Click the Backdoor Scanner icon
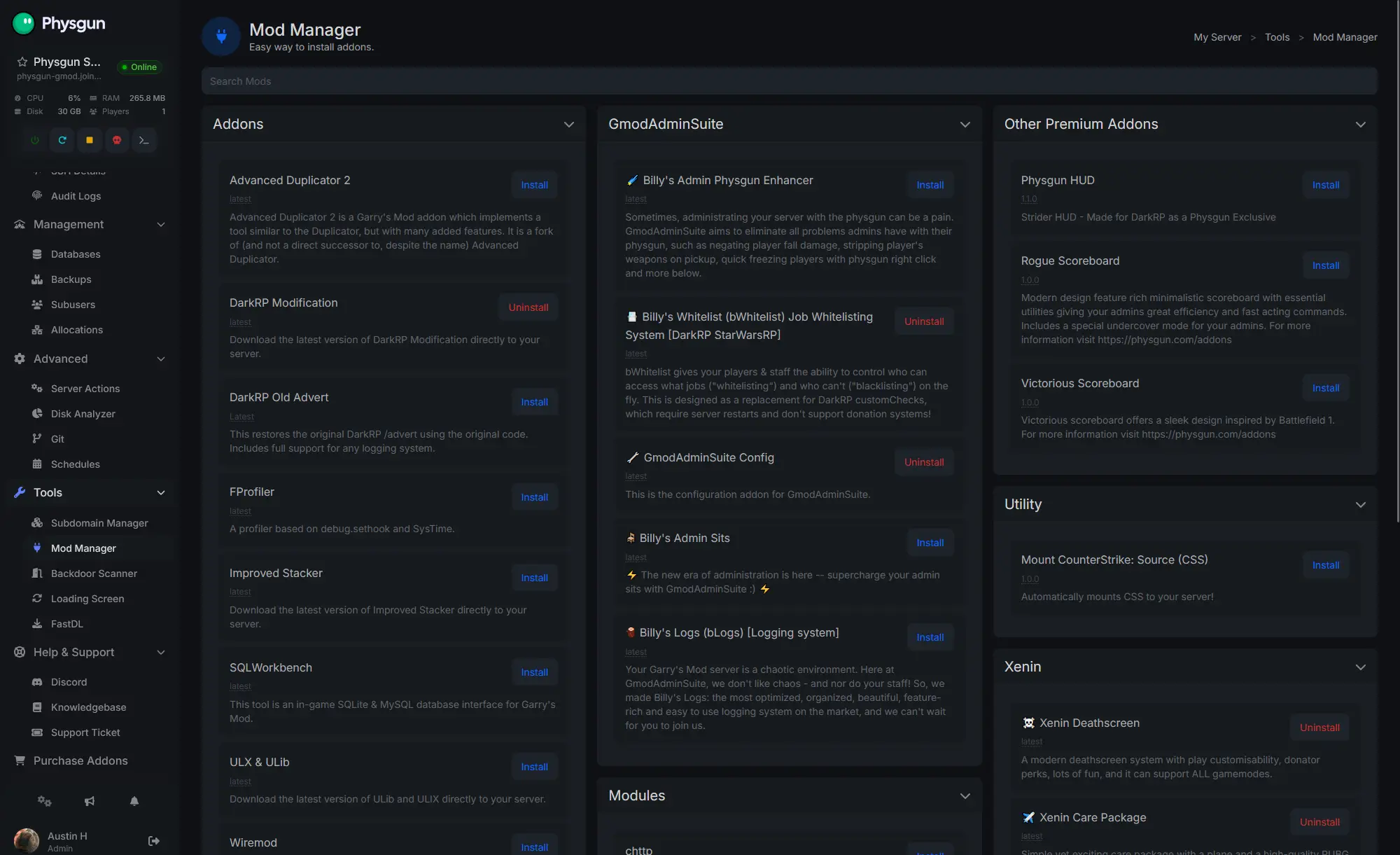The width and height of the screenshot is (1400, 855). 37,574
